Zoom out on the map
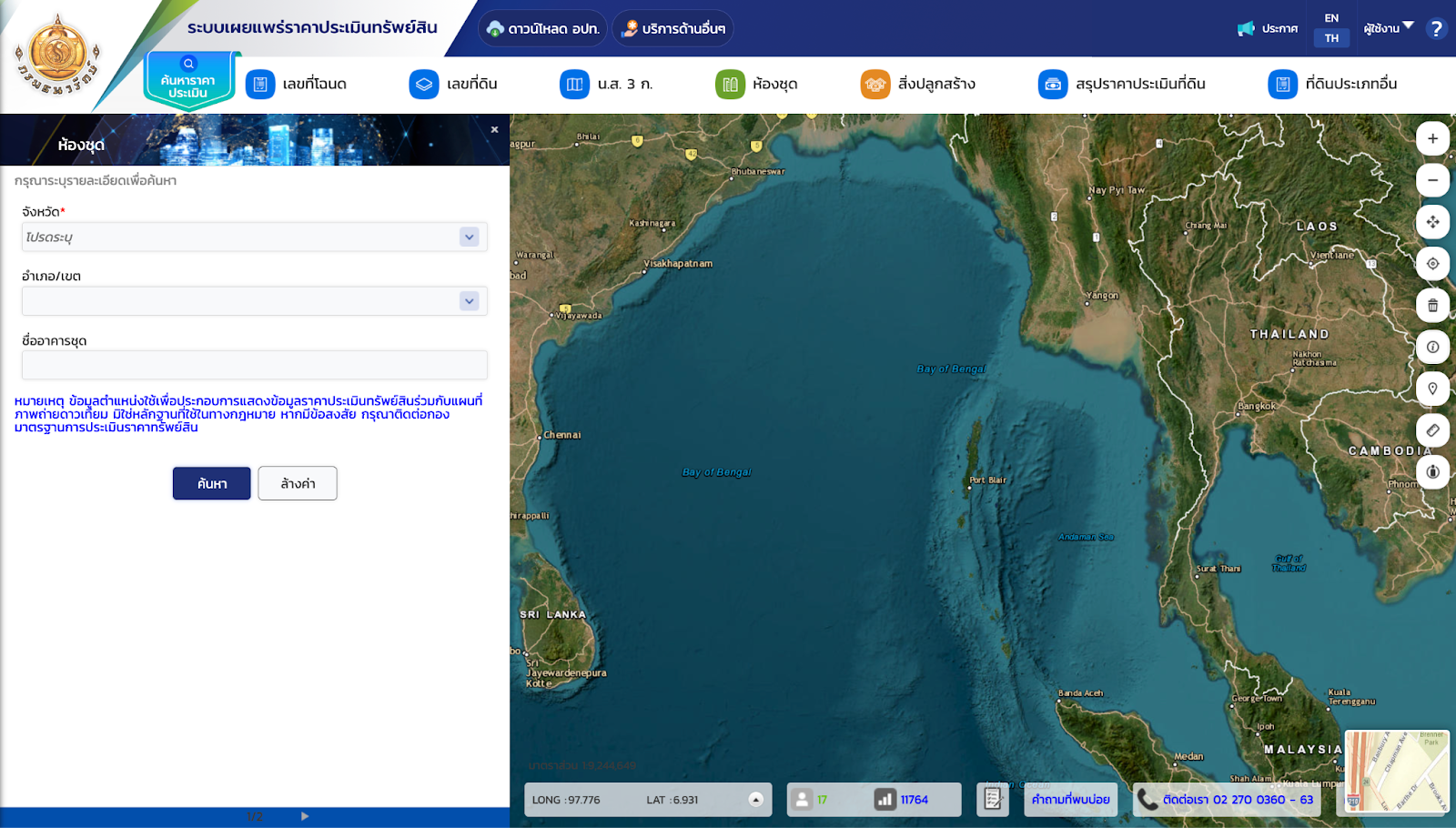 coord(1432,180)
